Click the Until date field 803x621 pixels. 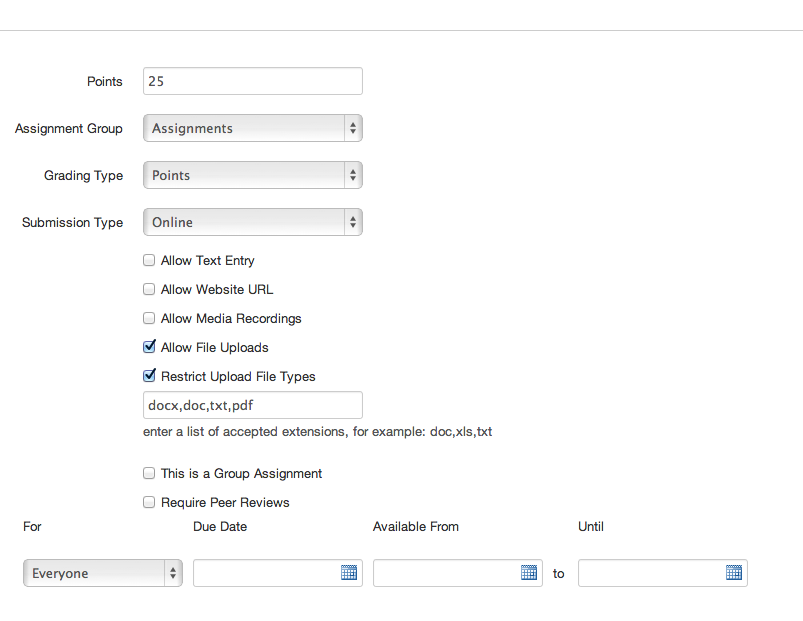(x=652, y=573)
